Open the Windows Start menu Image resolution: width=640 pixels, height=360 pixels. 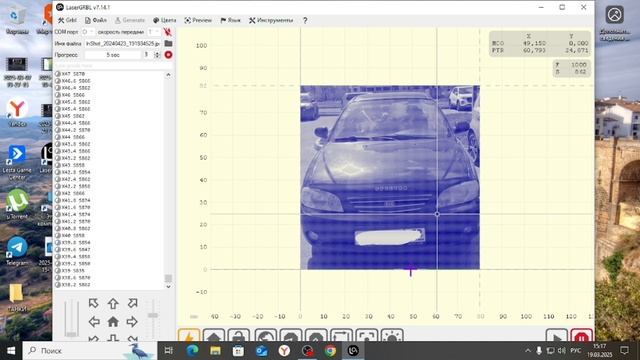(11, 351)
